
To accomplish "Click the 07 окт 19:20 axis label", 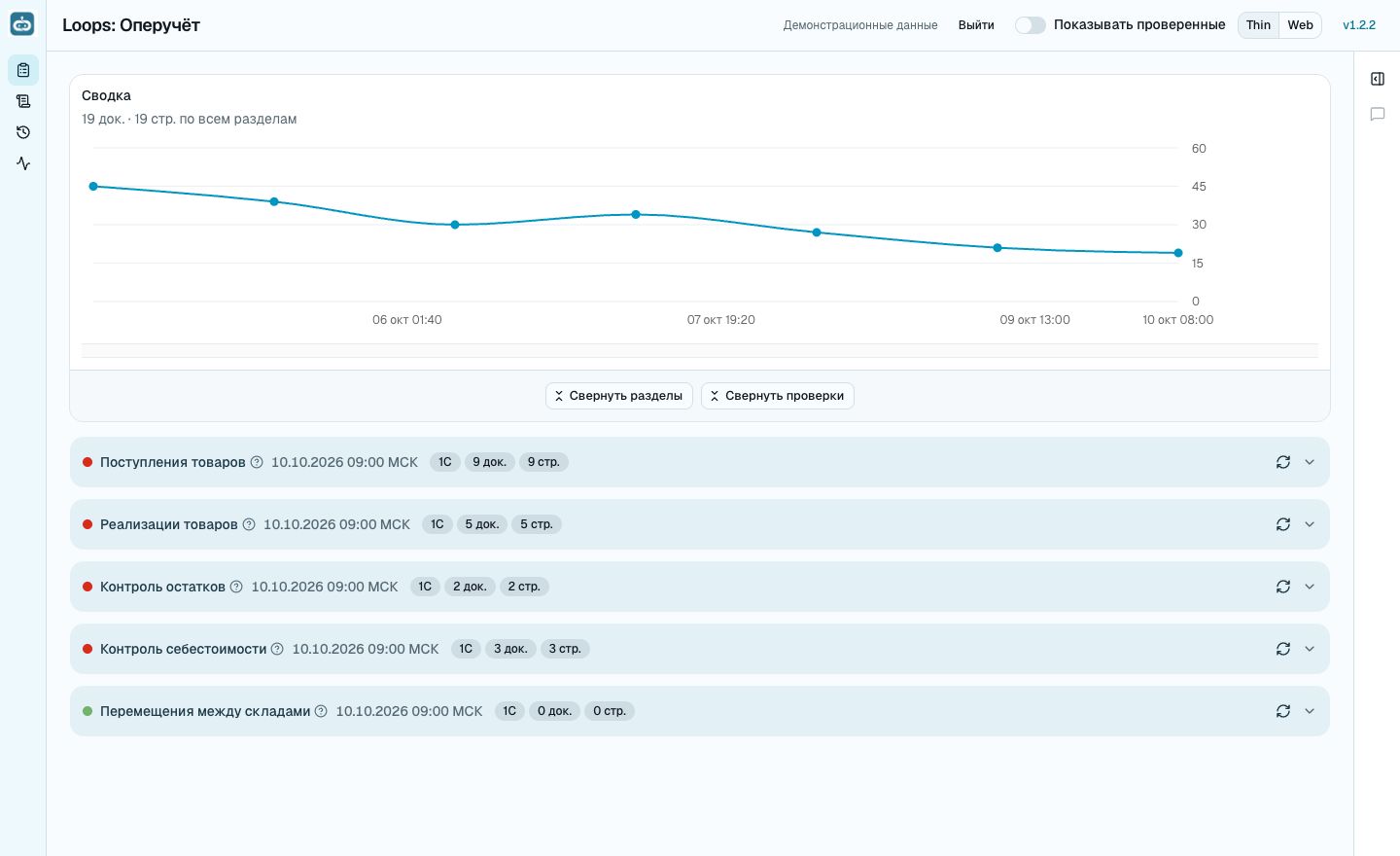I will point(721,320).
